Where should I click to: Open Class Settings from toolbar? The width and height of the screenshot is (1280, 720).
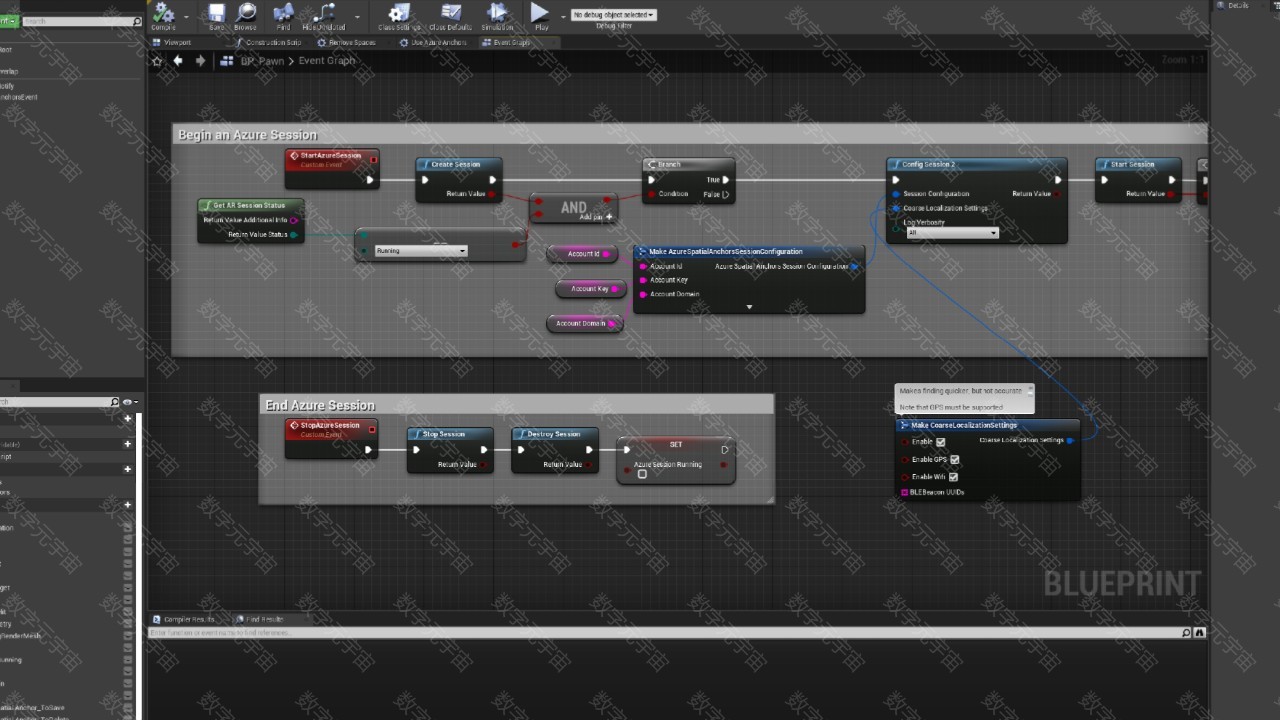click(x=399, y=16)
